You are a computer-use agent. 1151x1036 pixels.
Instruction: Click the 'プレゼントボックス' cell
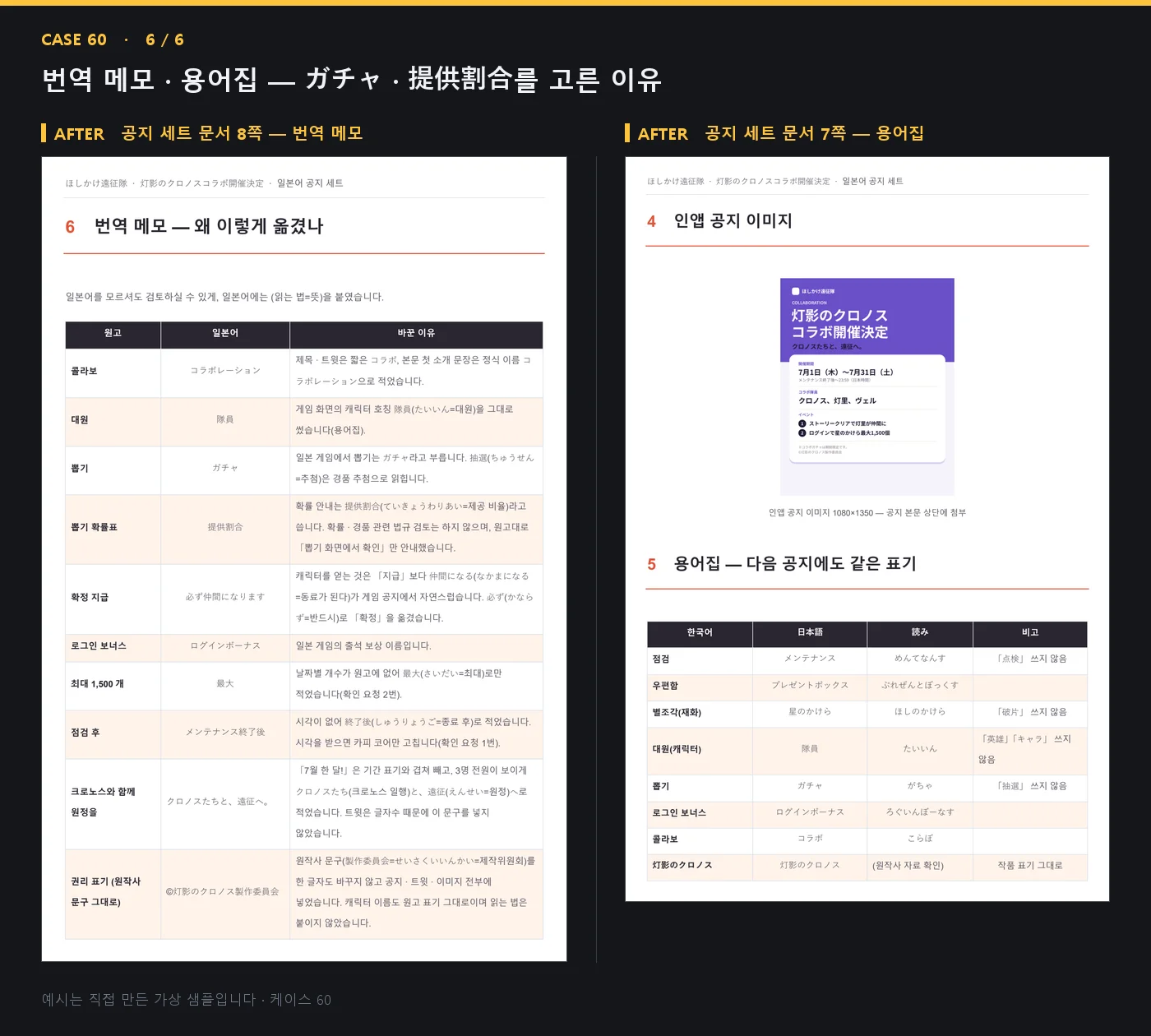click(810, 686)
